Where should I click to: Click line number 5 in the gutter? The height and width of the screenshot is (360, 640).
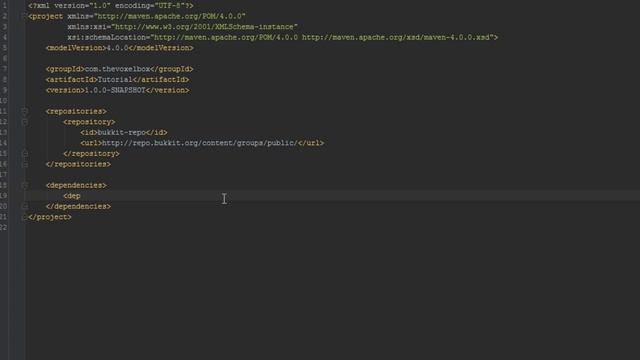point(4,48)
